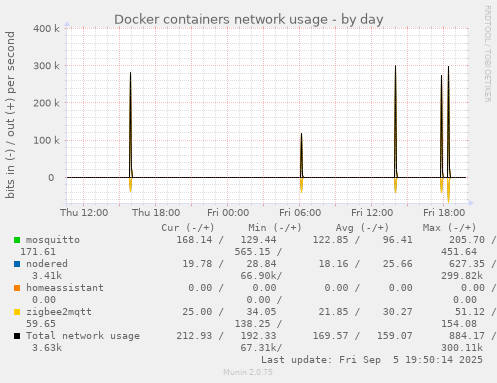497x383 pixels.
Task: Click the 'Cur (-/+)' column header
Action: pyautogui.click(x=188, y=228)
